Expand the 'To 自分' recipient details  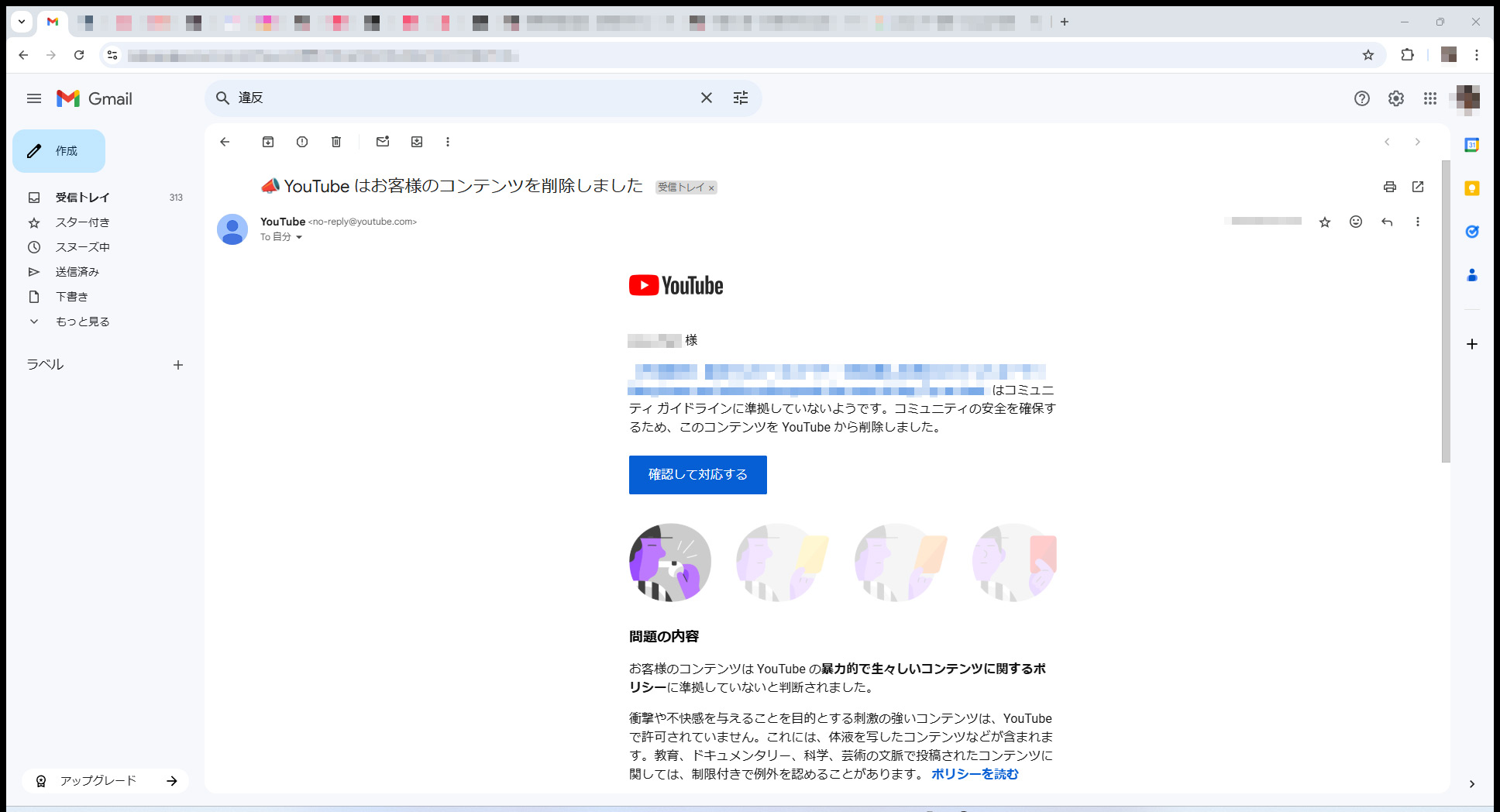pyautogui.click(x=299, y=238)
